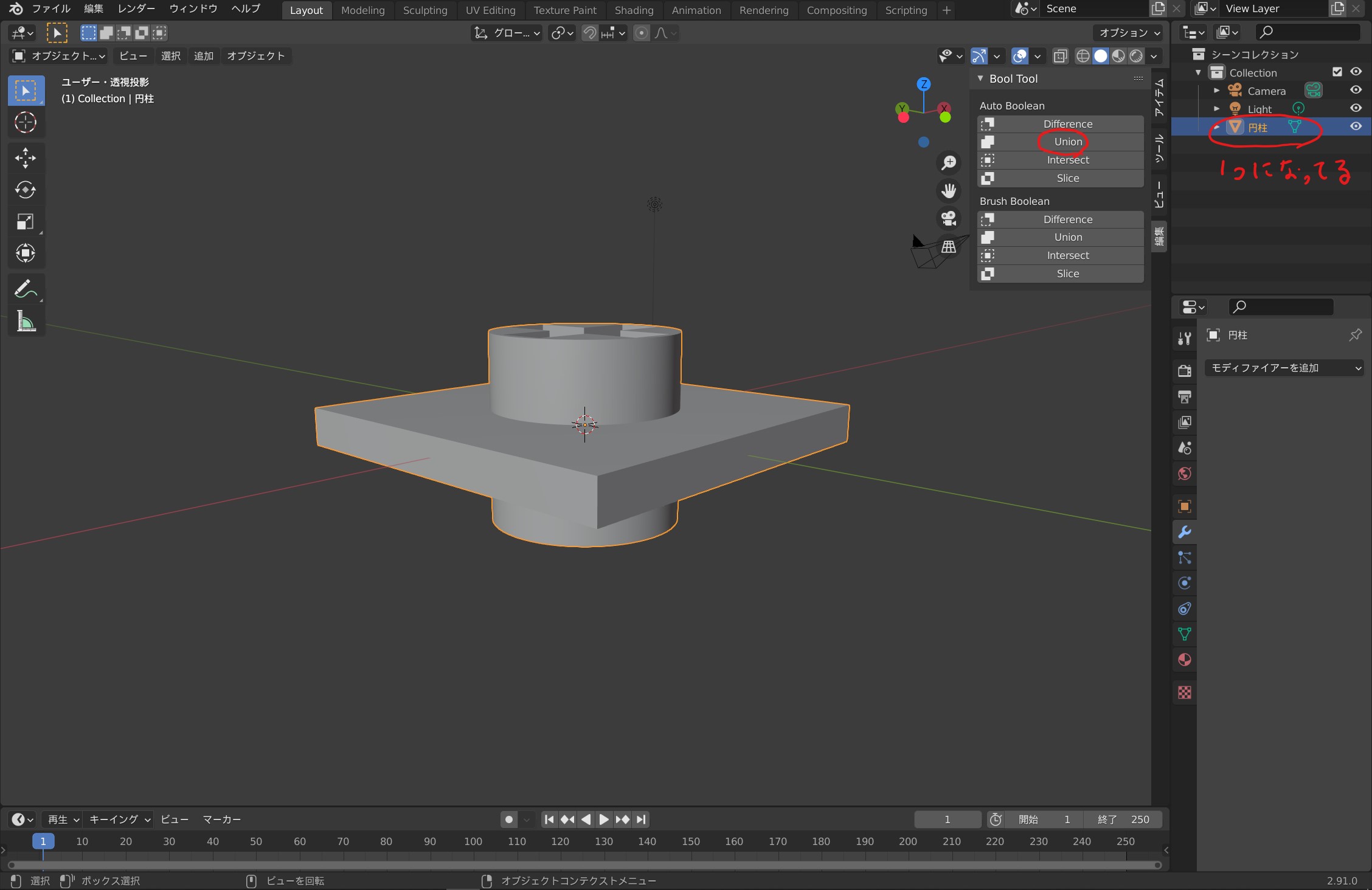Select the 3D Cursor tool

(x=25, y=122)
